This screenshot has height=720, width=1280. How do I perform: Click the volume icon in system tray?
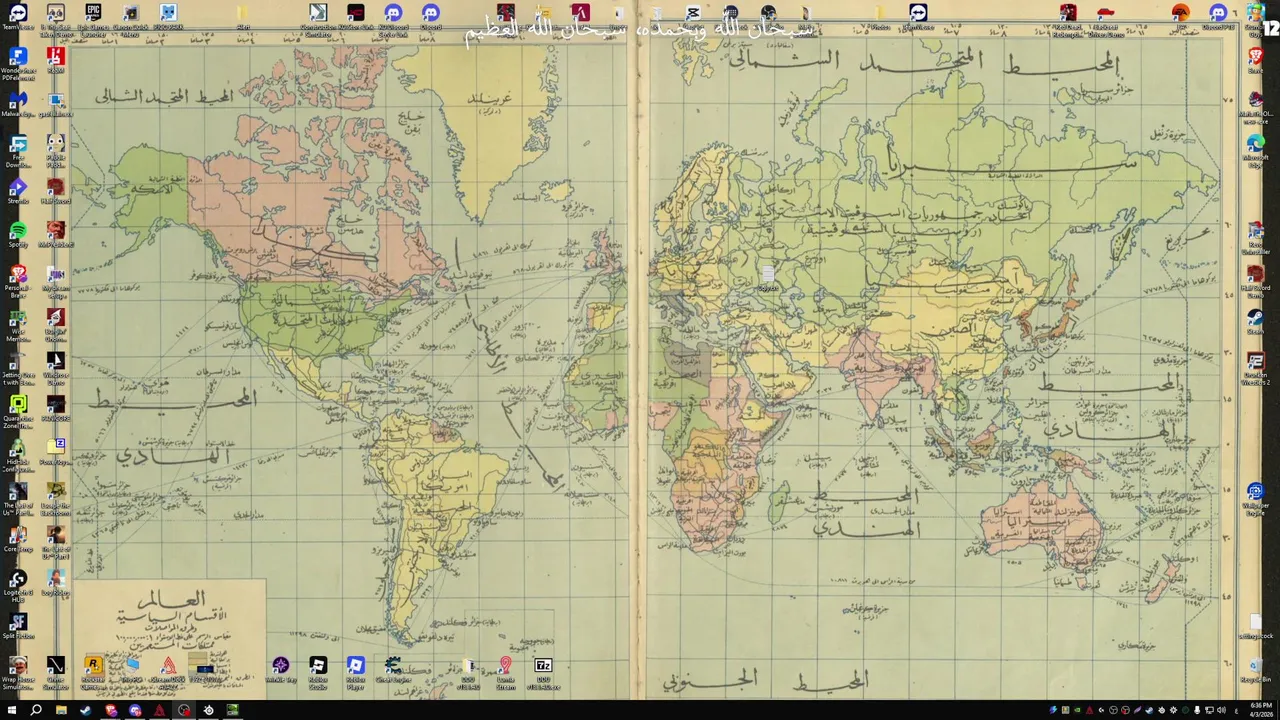[1221, 710]
